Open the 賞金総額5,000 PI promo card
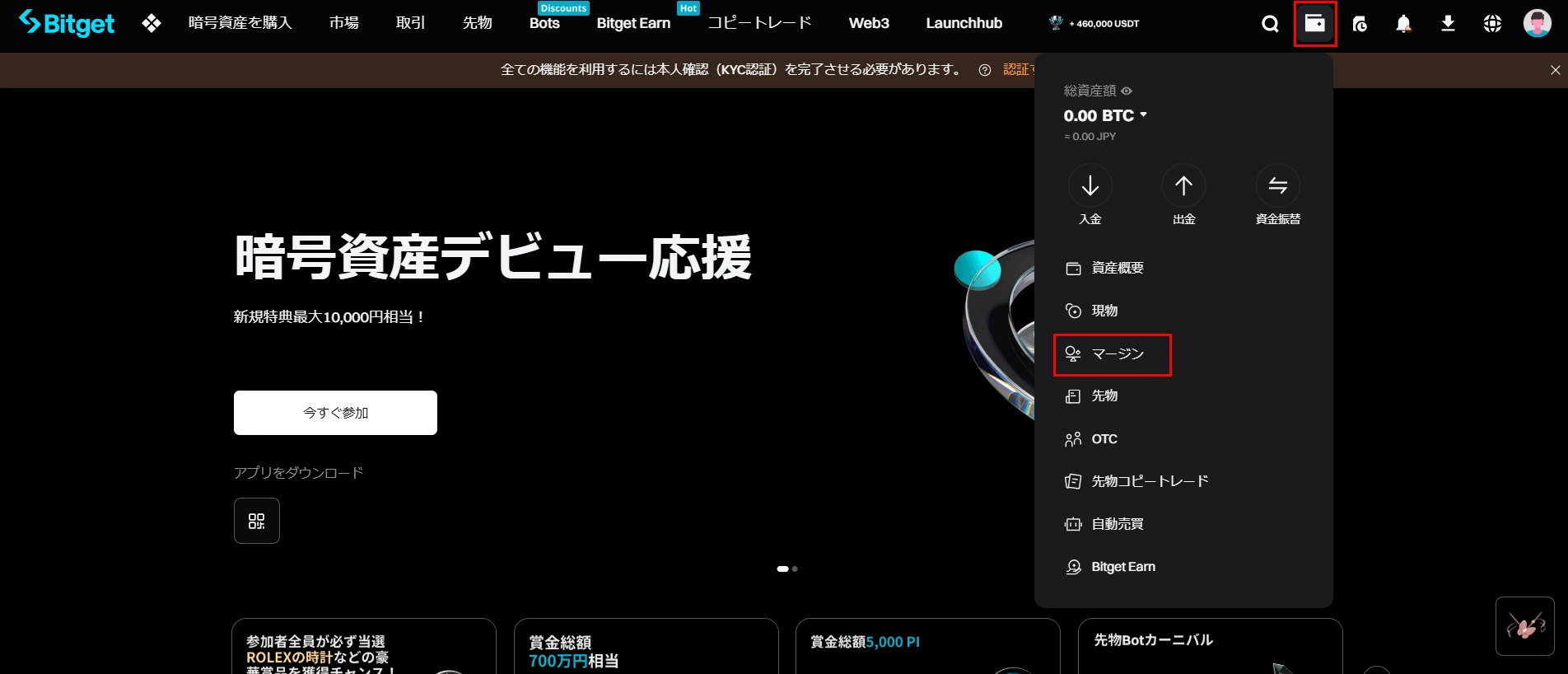Viewport: 1568px width, 674px height. pyautogui.click(x=928, y=646)
